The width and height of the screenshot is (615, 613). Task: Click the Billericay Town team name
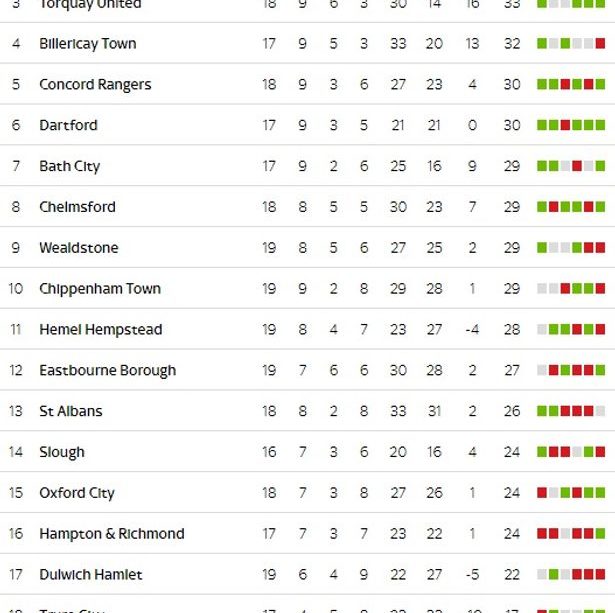[x=87, y=44]
